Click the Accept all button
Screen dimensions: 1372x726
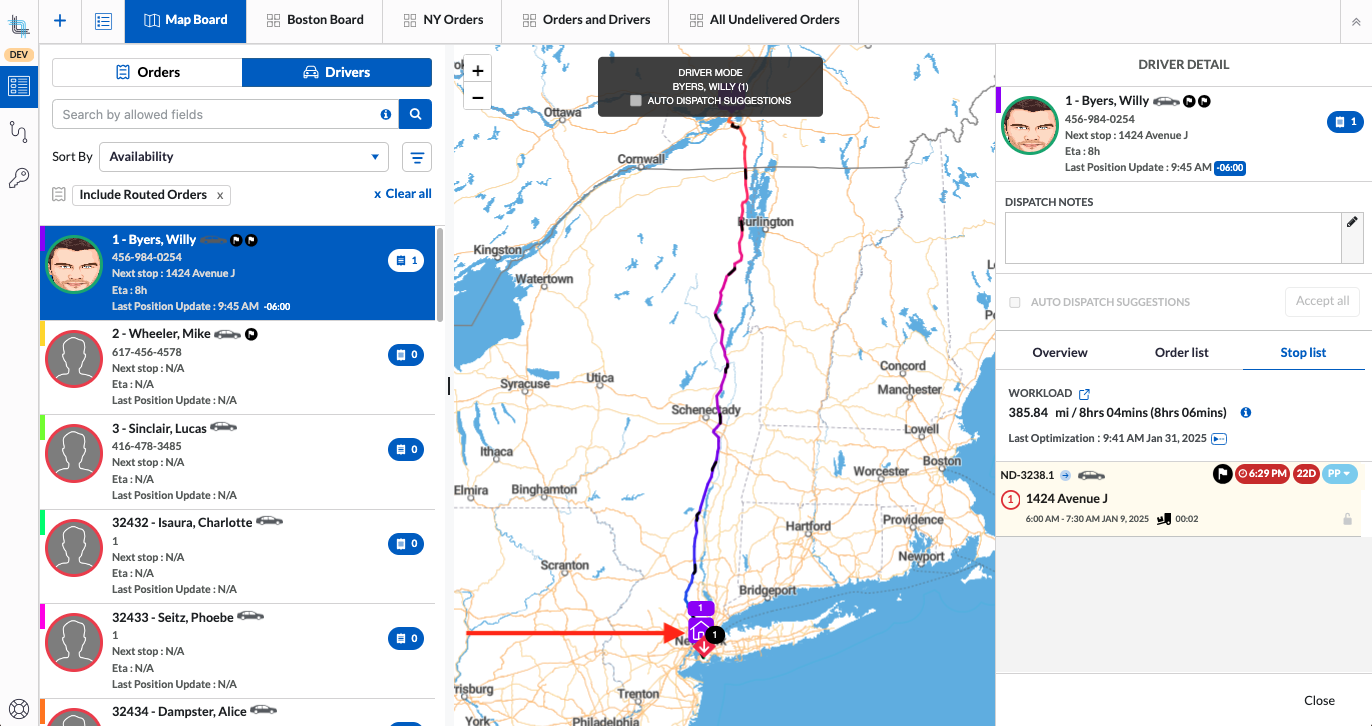click(1323, 301)
